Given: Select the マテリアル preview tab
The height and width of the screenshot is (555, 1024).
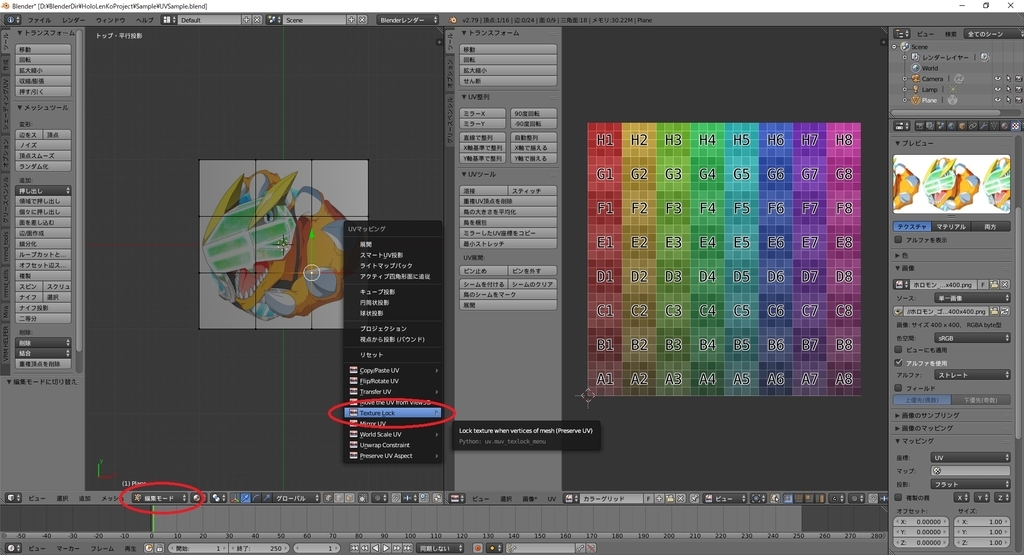Looking at the screenshot, I should tap(950, 227).
